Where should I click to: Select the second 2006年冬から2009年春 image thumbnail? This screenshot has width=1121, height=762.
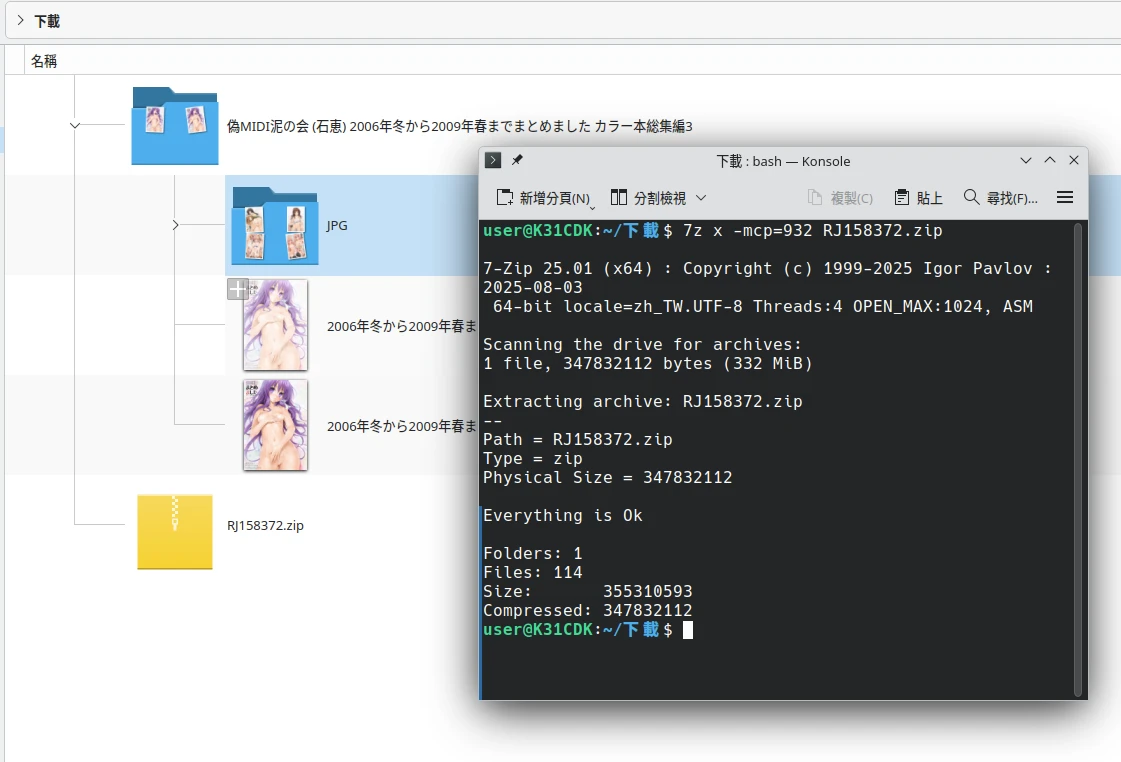coord(275,425)
